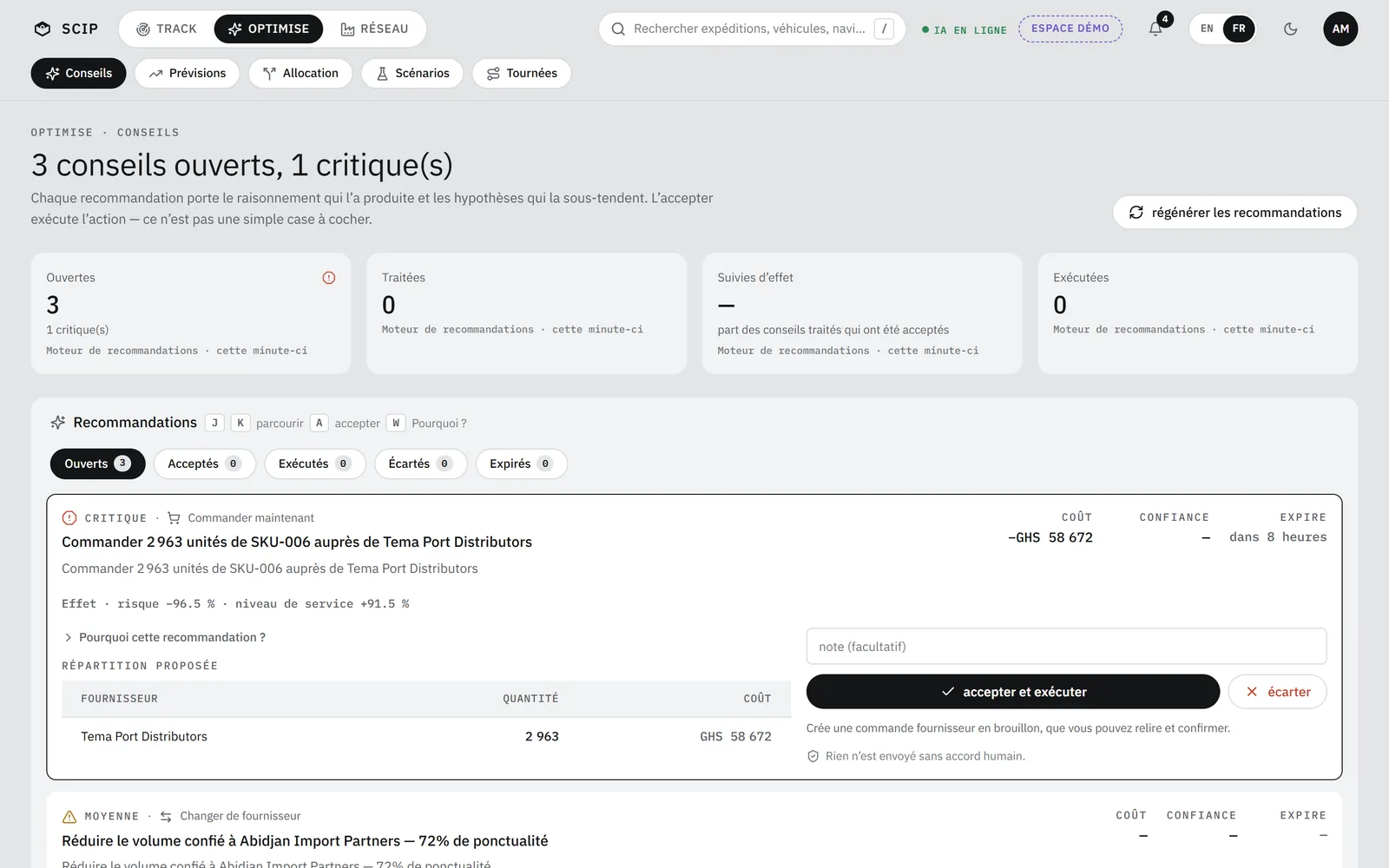Open the notifications bell
1389x868 pixels.
(1155, 29)
